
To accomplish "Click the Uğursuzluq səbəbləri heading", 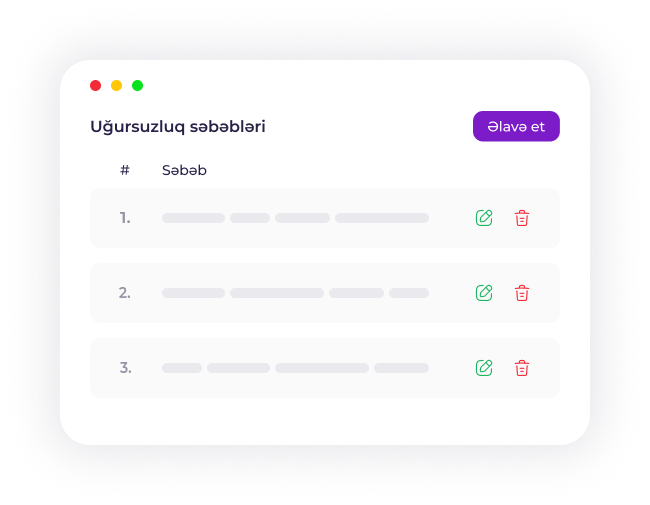I will click(178, 127).
